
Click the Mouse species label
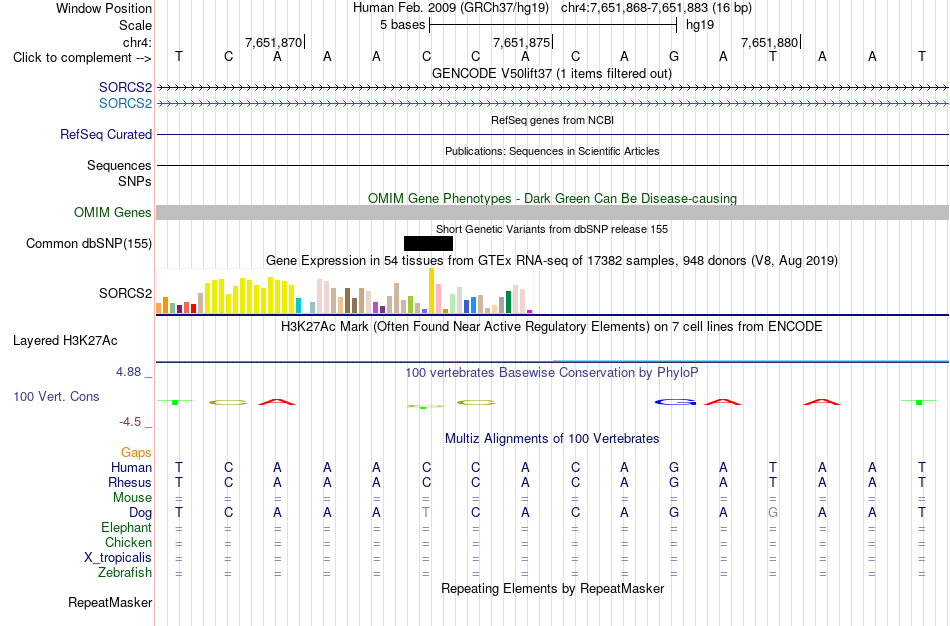(x=132, y=498)
